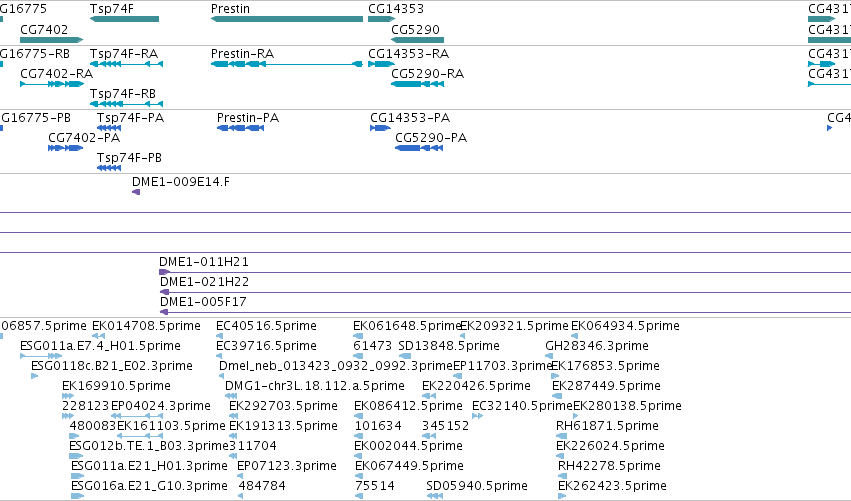
Task: Click the EK262423.5prime EST marker
Action: pyautogui.click(x=562, y=496)
